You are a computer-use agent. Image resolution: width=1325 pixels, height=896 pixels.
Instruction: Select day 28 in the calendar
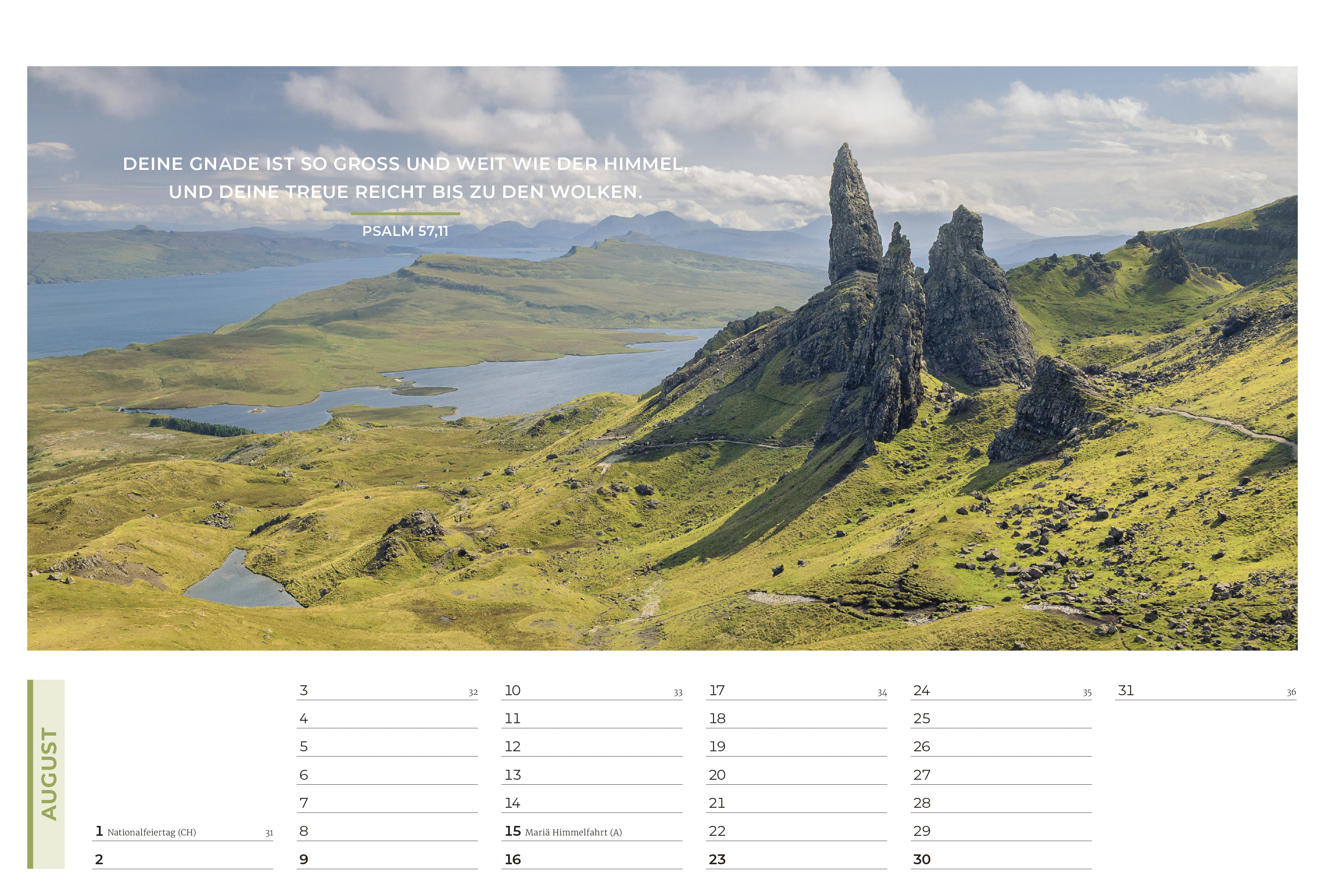click(921, 803)
